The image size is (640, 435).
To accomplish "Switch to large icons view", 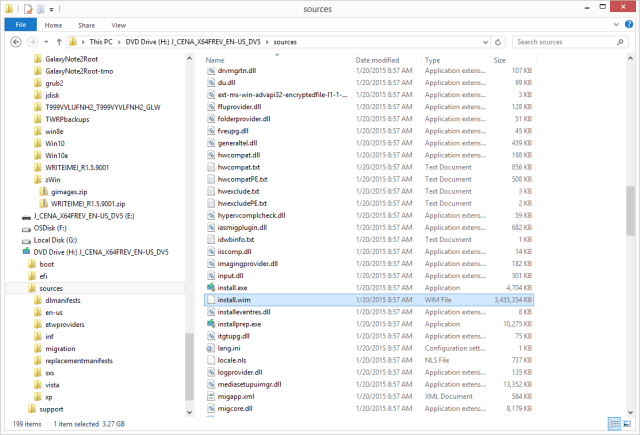I will coord(627,424).
